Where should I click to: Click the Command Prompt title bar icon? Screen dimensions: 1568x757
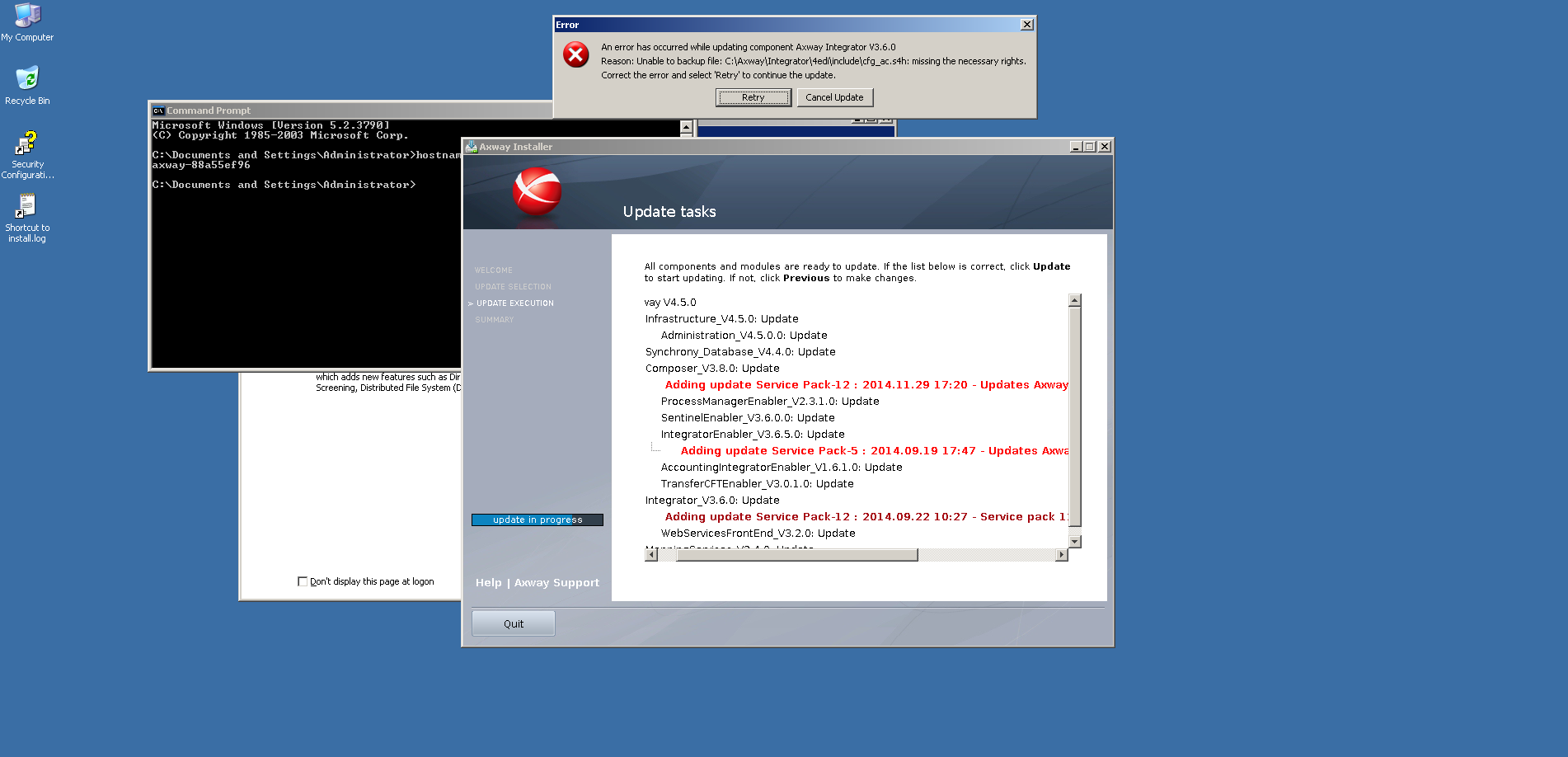(158, 110)
